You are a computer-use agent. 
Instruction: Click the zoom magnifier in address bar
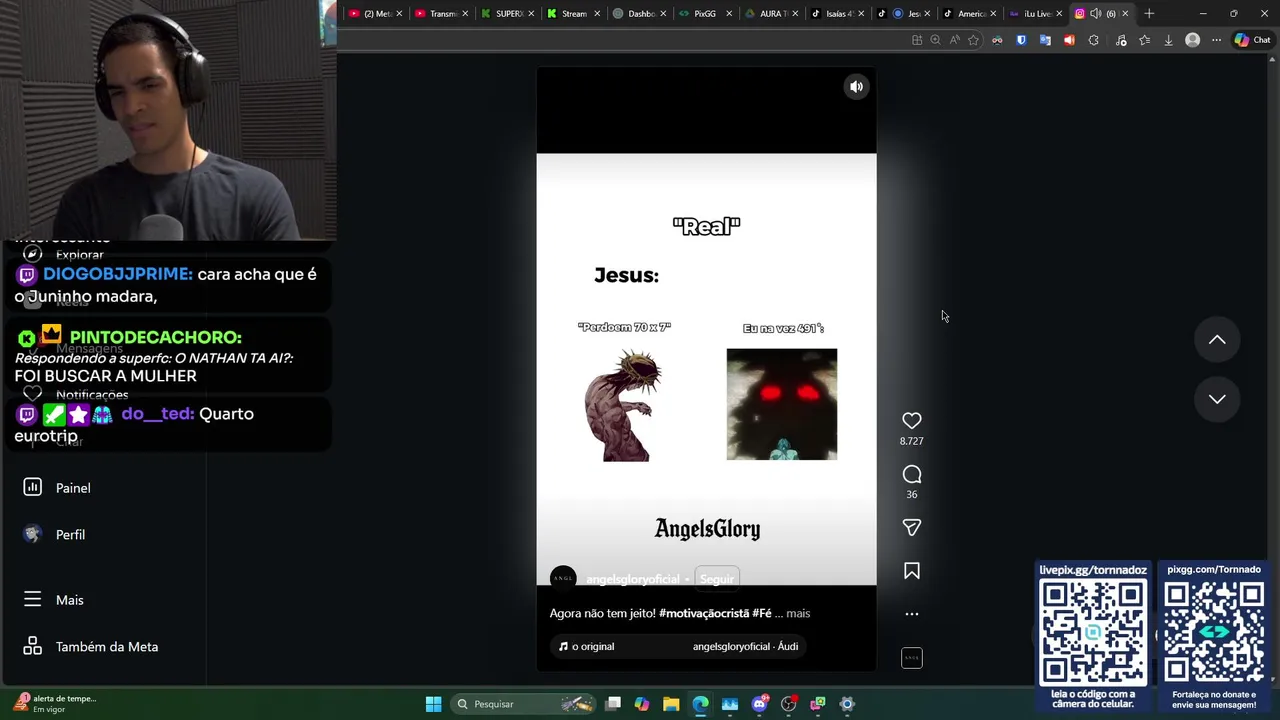tap(935, 40)
